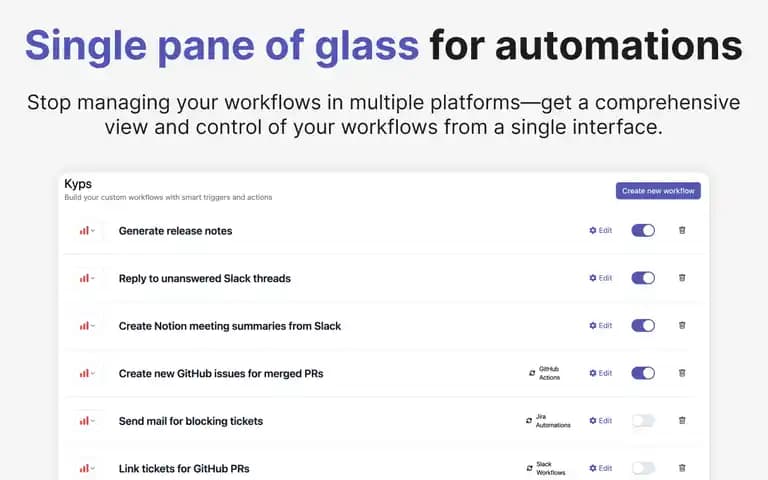The width and height of the screenshot is (768, 480).
Task: Expand chart dropdown for Create Notion meeting summaries
Action: [93, 326]
